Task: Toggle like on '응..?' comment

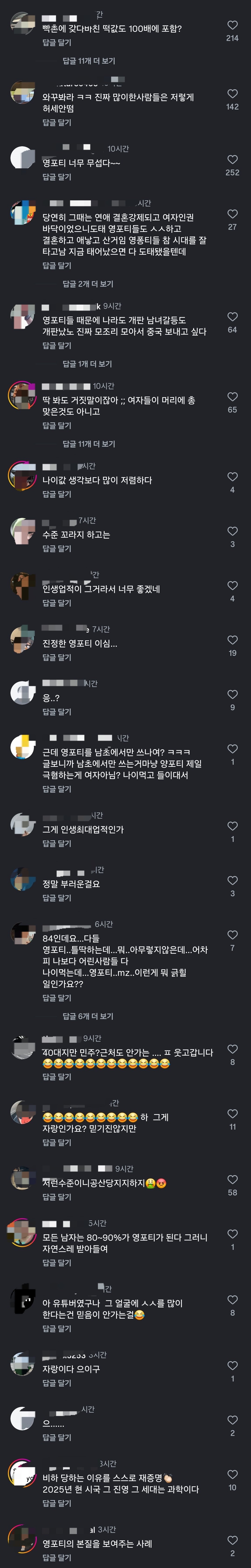Action: [x=232, y=694]
